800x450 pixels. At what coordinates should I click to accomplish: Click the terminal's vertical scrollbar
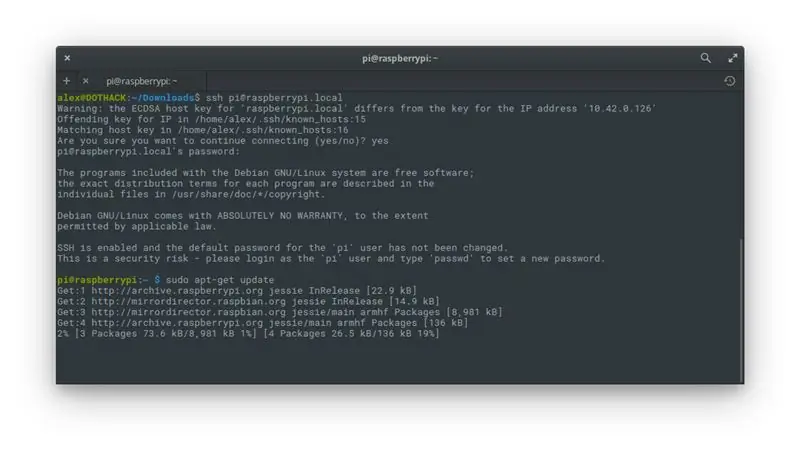741,310
